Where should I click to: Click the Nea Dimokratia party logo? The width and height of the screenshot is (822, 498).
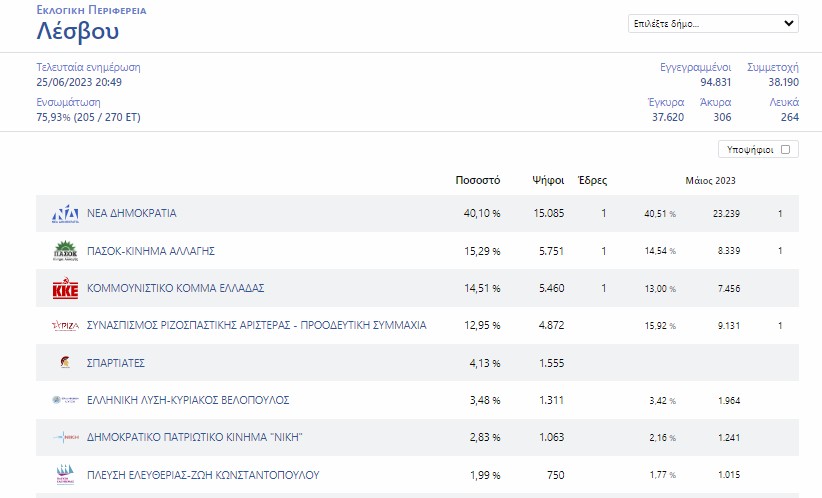click(64, 214)
